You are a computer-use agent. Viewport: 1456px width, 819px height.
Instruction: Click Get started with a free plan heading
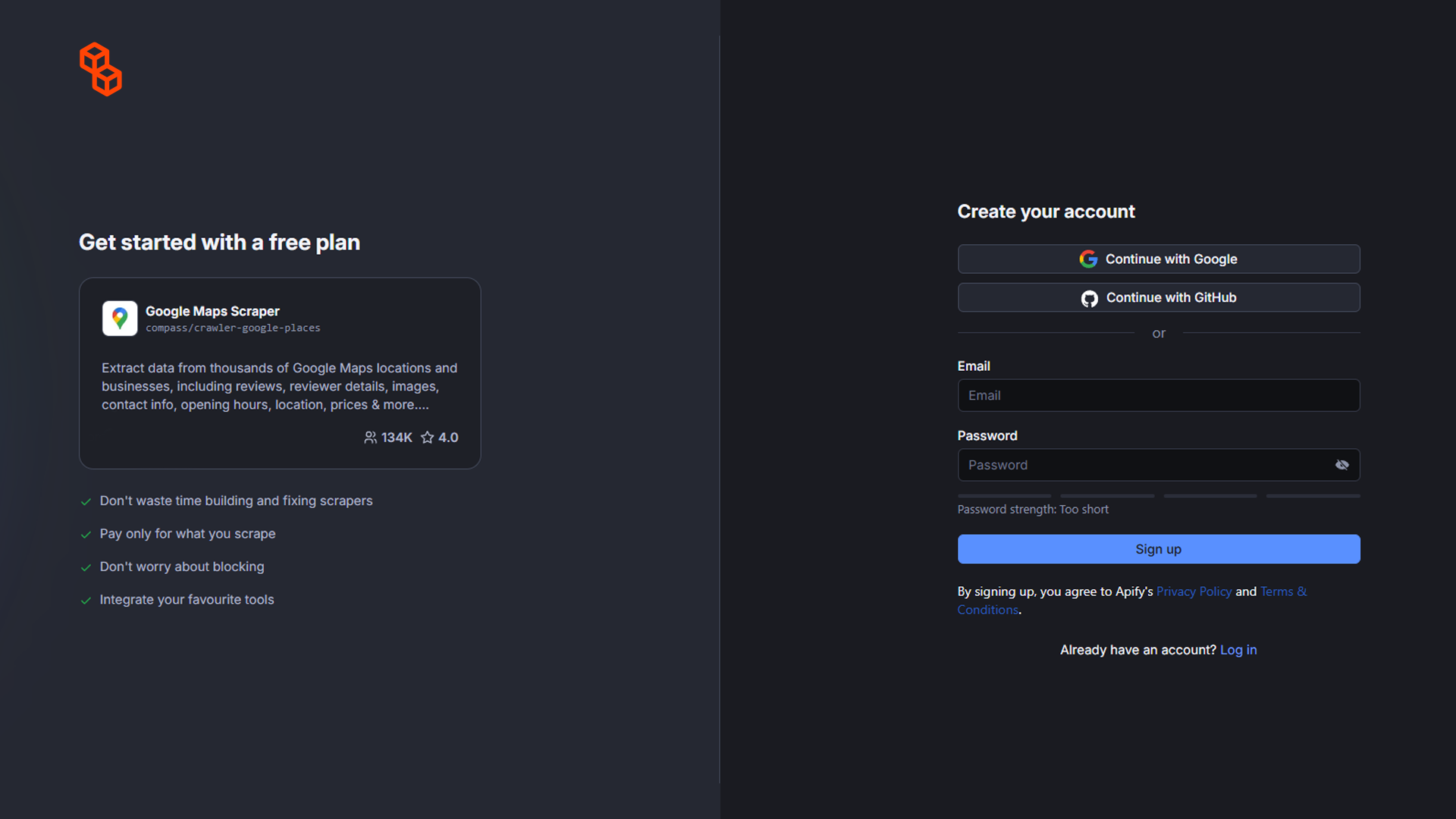[219, 243]
